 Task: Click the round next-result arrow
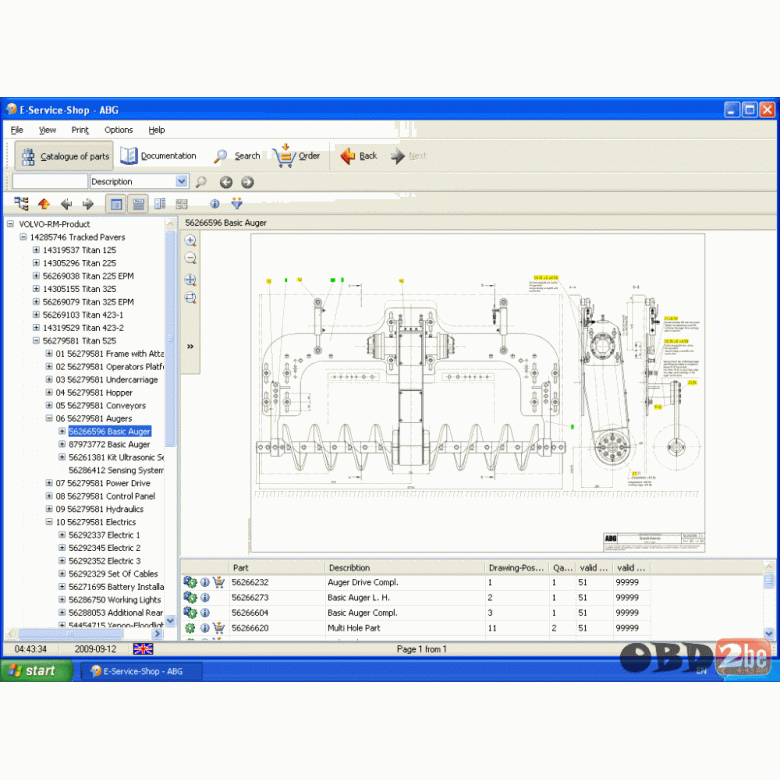tap(247, 182)
